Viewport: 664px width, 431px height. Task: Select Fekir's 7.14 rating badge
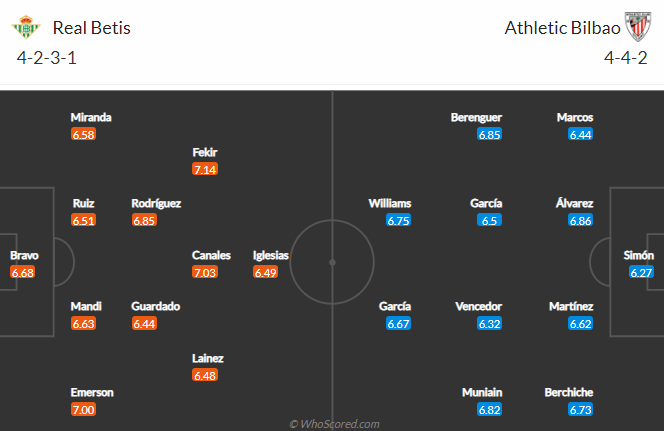(205, 169)
